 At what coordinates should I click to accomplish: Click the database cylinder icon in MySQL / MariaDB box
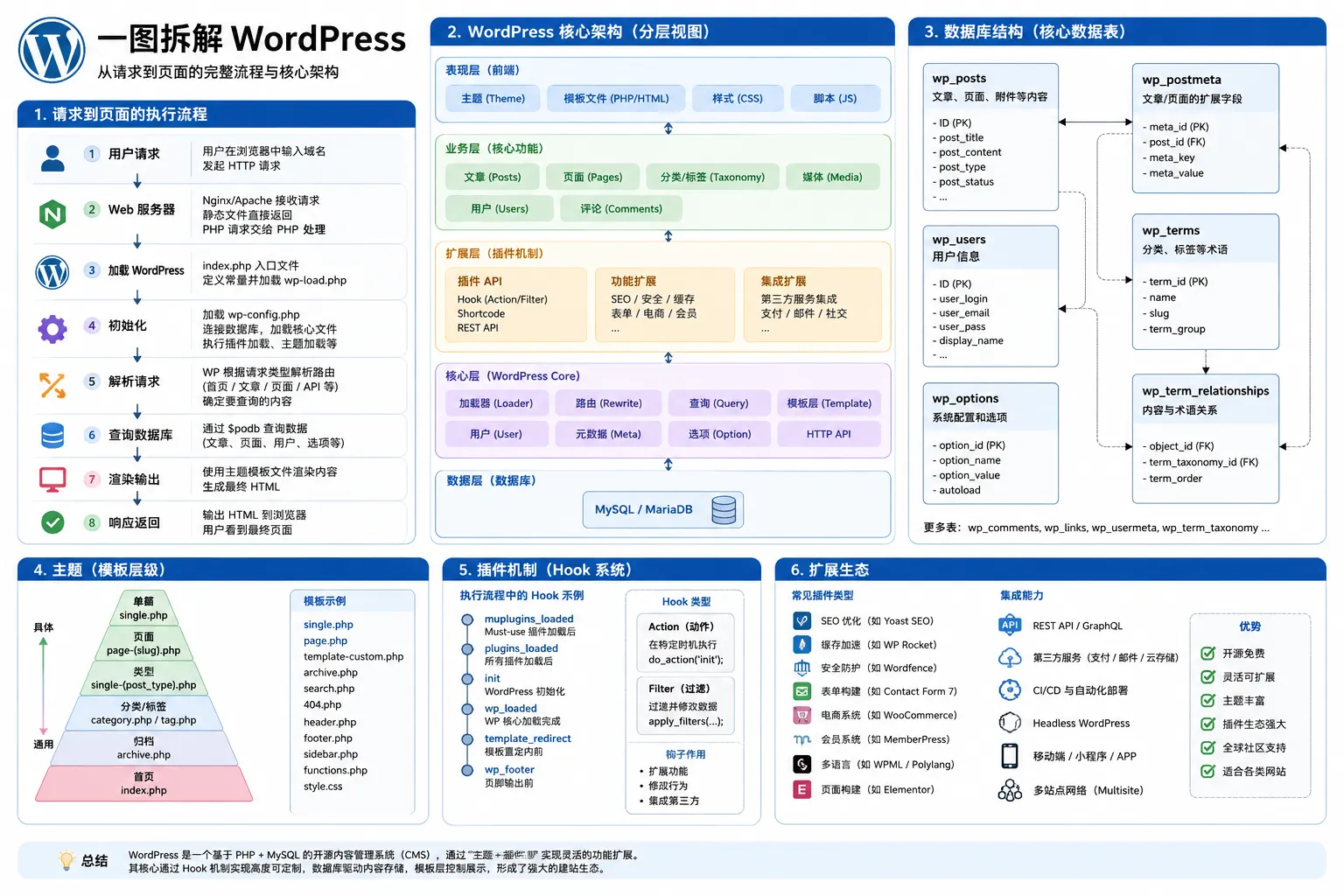(724, 510)
